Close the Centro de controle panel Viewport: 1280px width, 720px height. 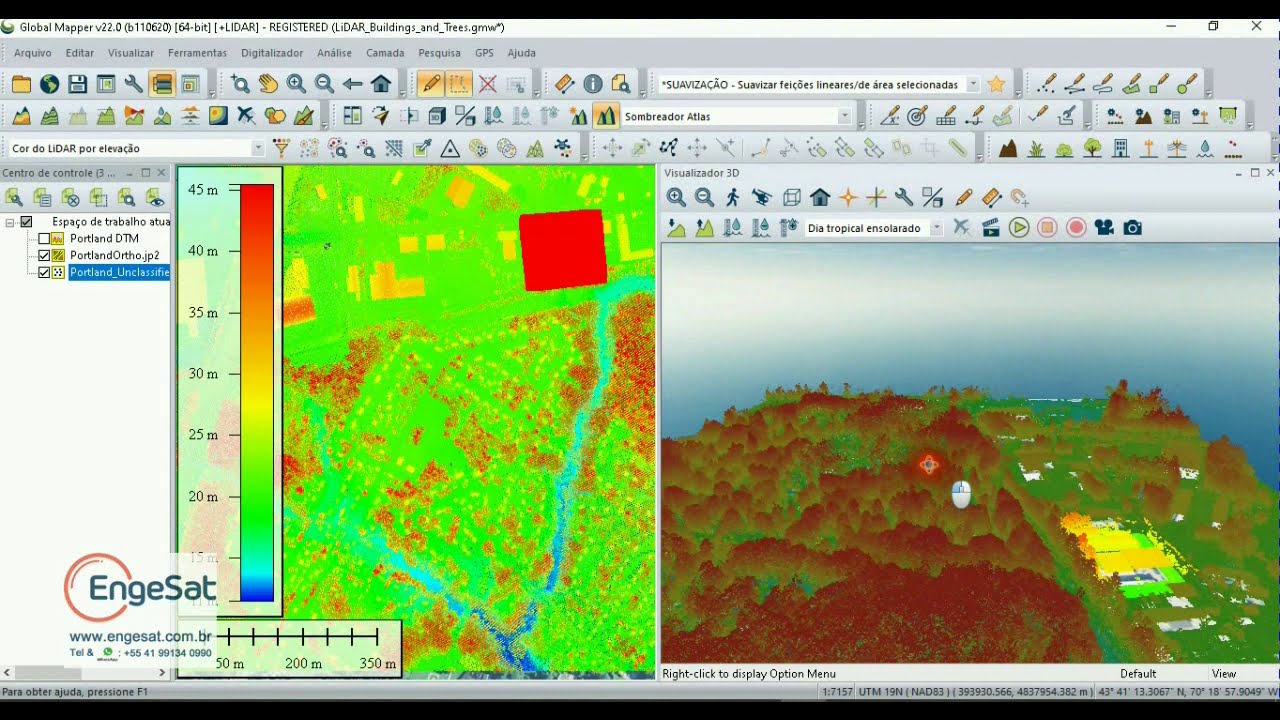click(x=162, y=173)
